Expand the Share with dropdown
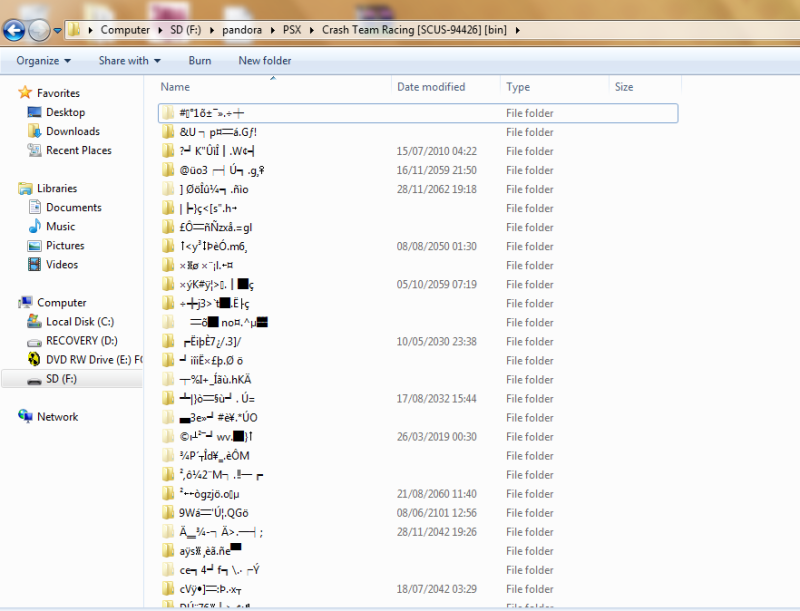The height and width of the screenshot is (611, 800). click(129, 60)
